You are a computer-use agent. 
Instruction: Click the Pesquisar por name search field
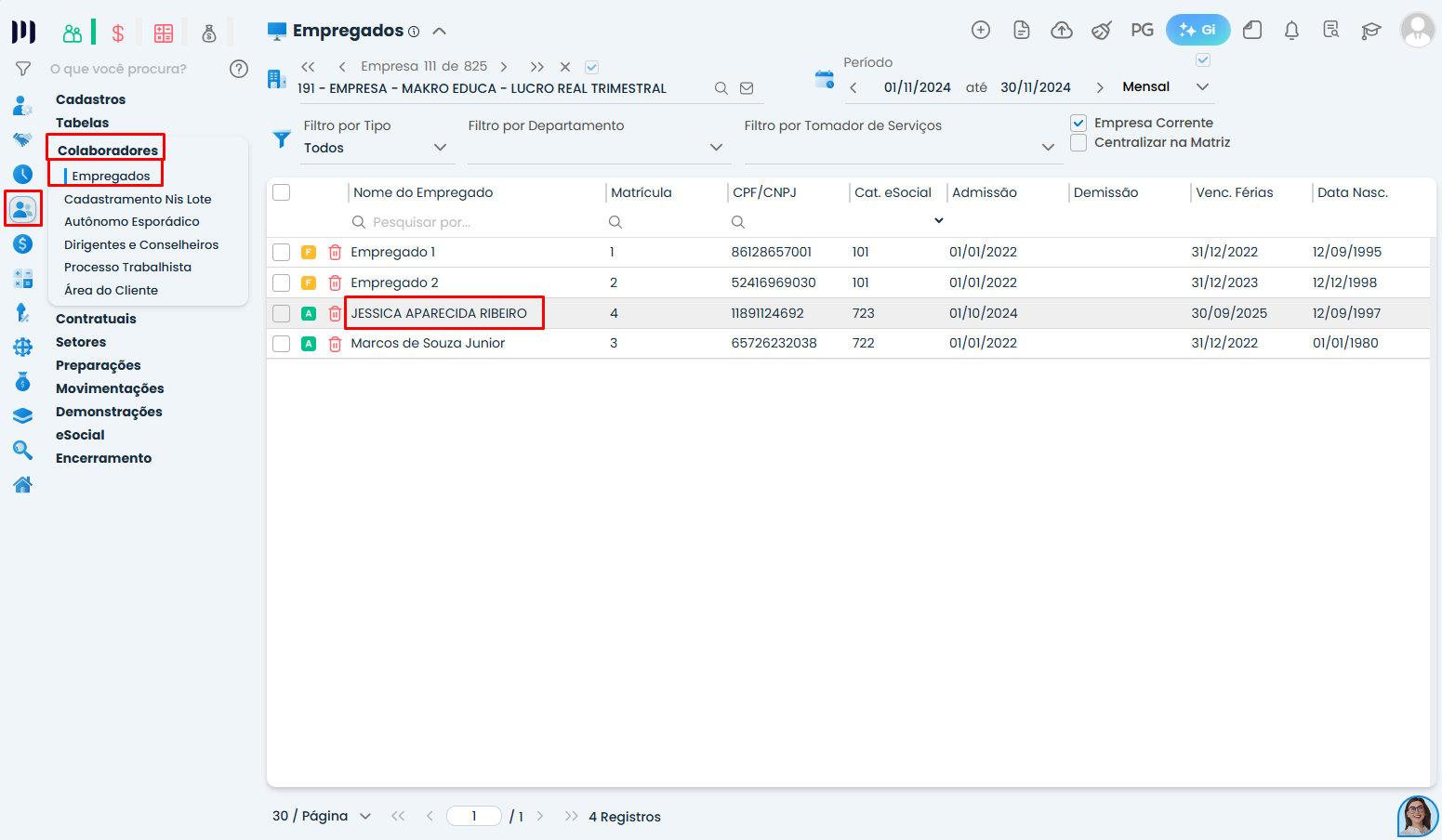pos(474,222)
